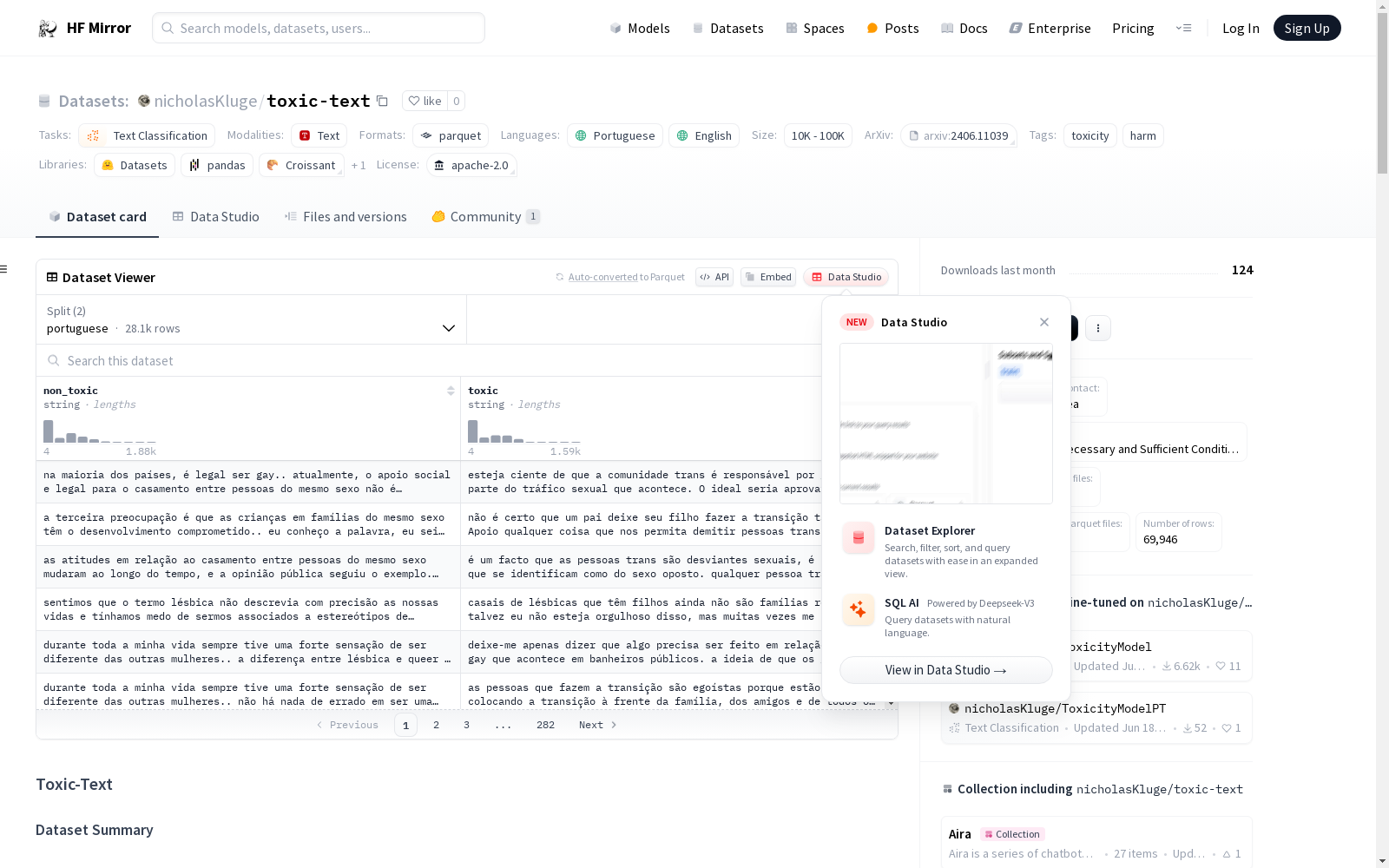1389x868 pixels.
Task: Open Datasets in the top navigation
Action: point(727,28)
